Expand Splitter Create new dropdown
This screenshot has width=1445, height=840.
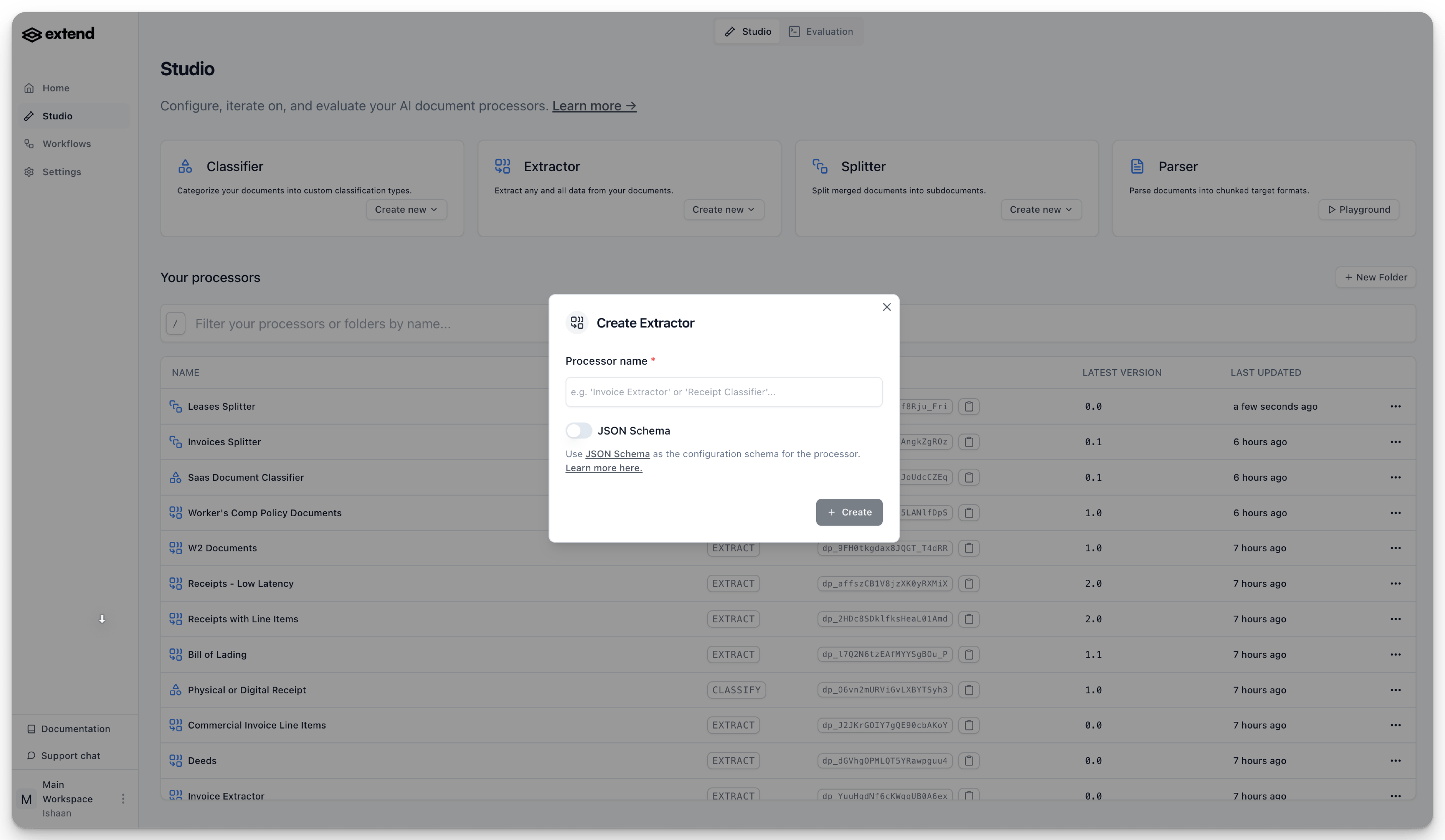pyautogui.click(x=1041, y=210)
